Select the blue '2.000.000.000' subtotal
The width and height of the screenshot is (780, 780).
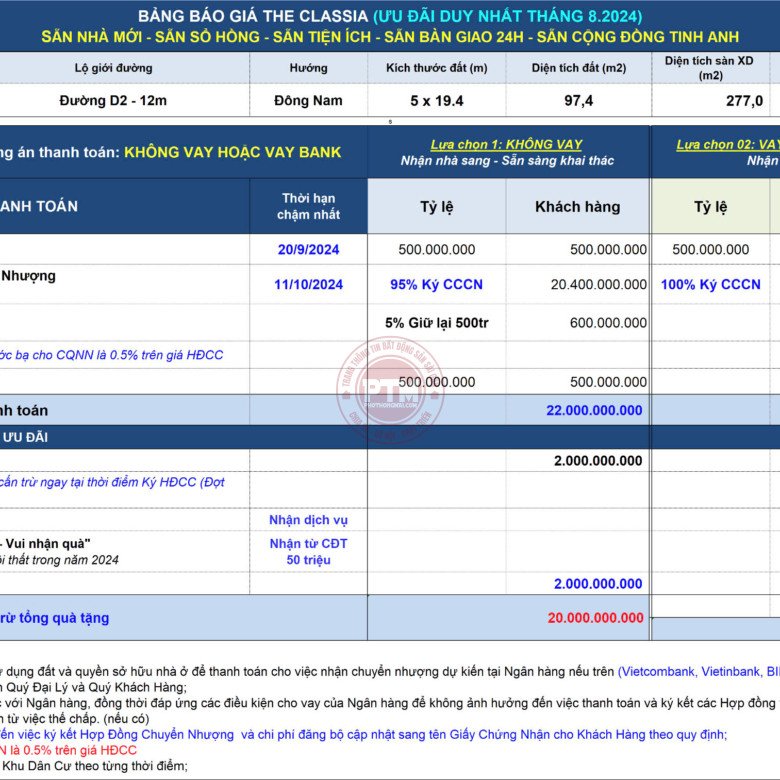pos(598,584)
